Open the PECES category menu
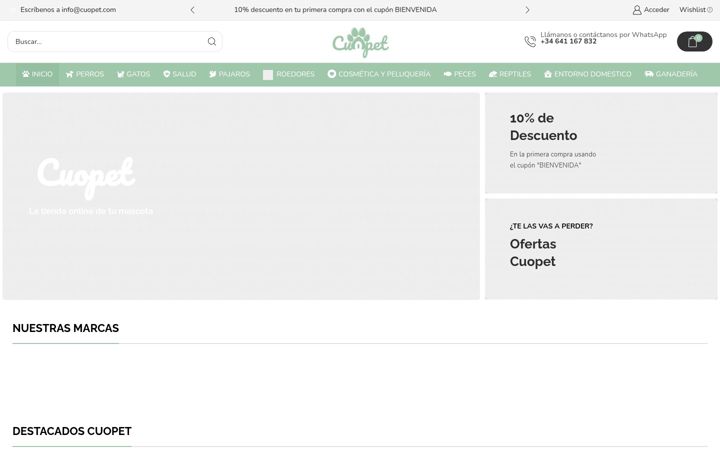 (x=460, y=74)
